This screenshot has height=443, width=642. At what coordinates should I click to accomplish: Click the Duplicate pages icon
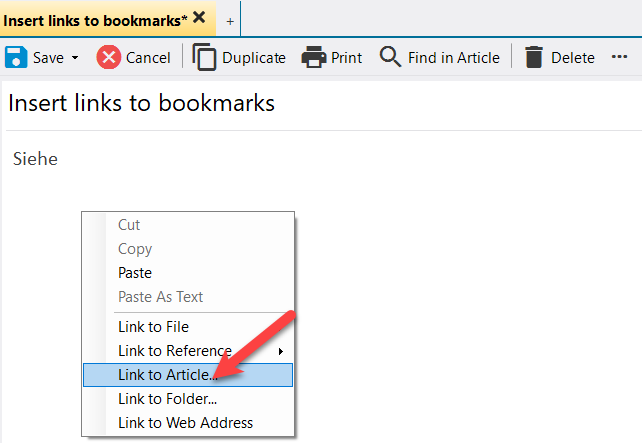204,57
